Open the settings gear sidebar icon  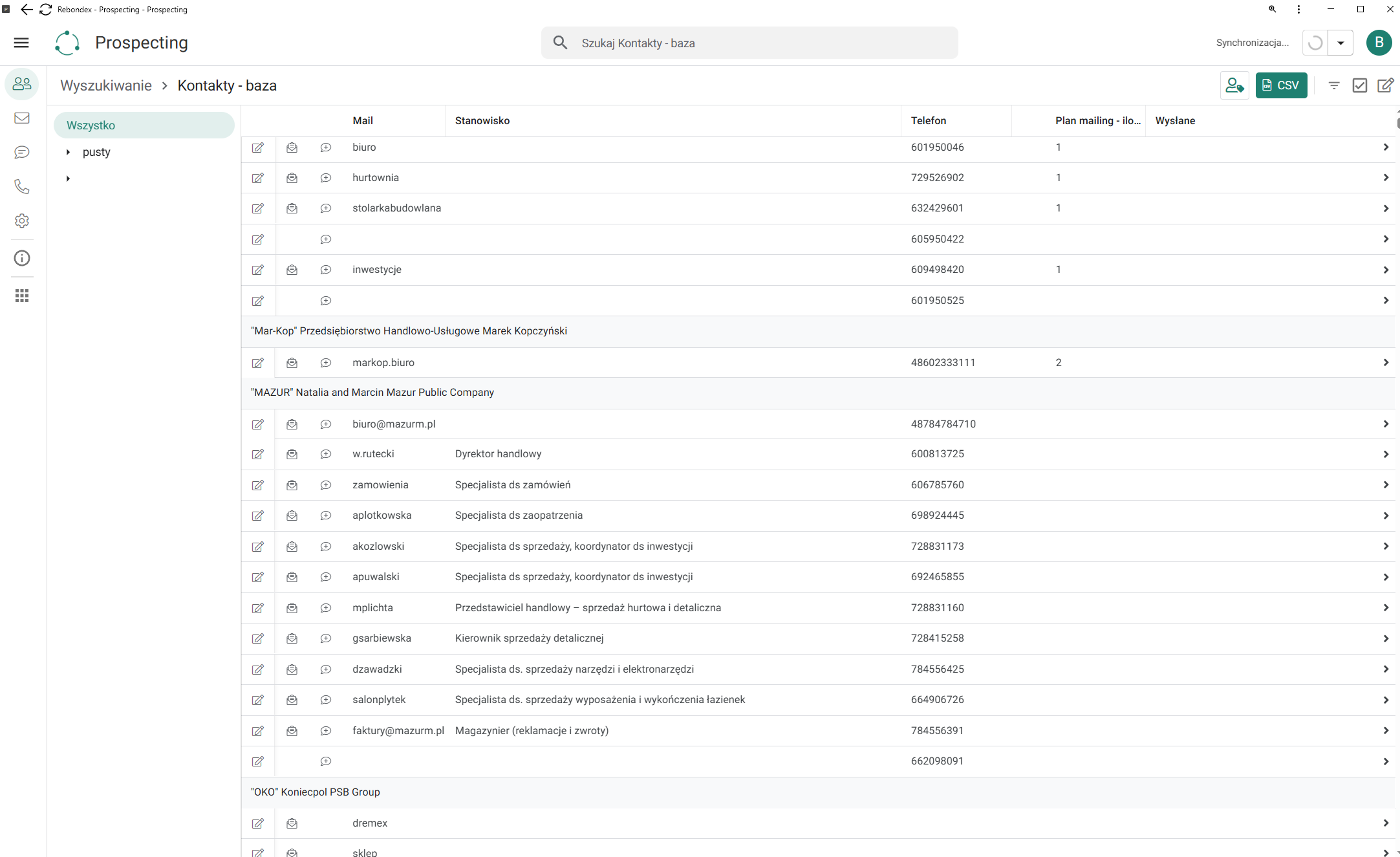[x=22, y=221]
